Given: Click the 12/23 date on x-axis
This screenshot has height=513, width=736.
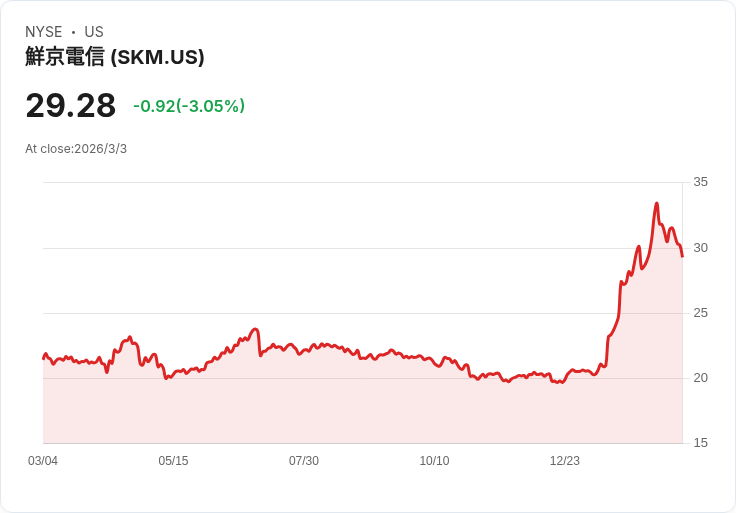Looking at the screenshot, I should coord(565,461).
